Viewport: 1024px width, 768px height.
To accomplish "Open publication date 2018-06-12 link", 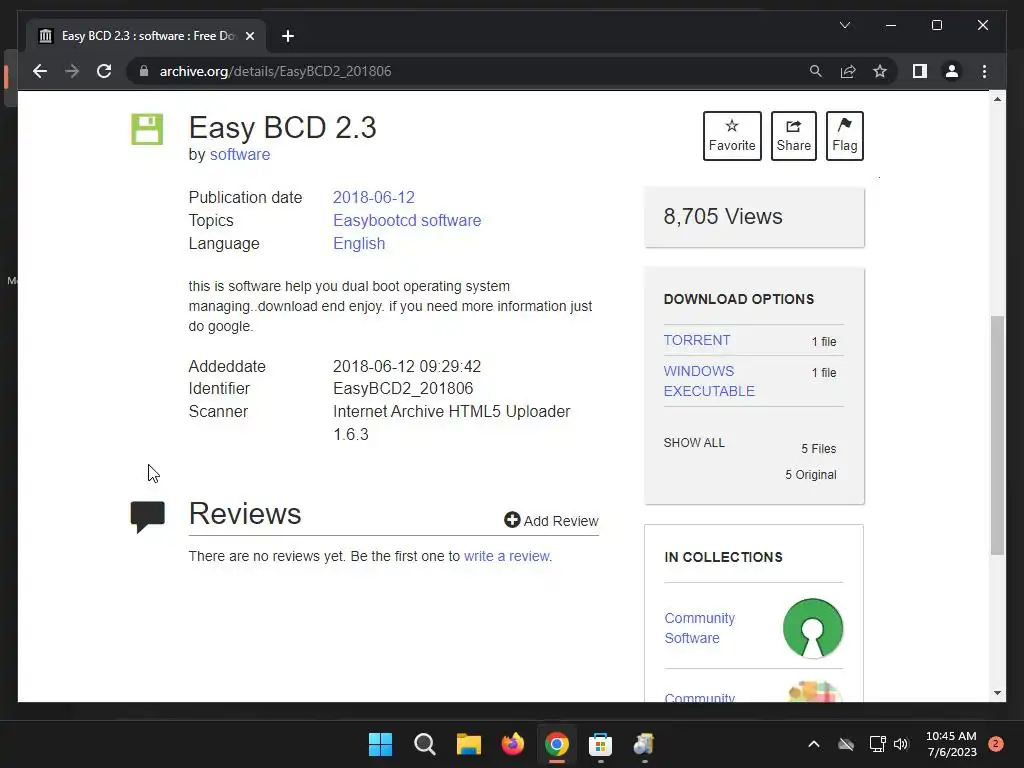I will 374,197.
